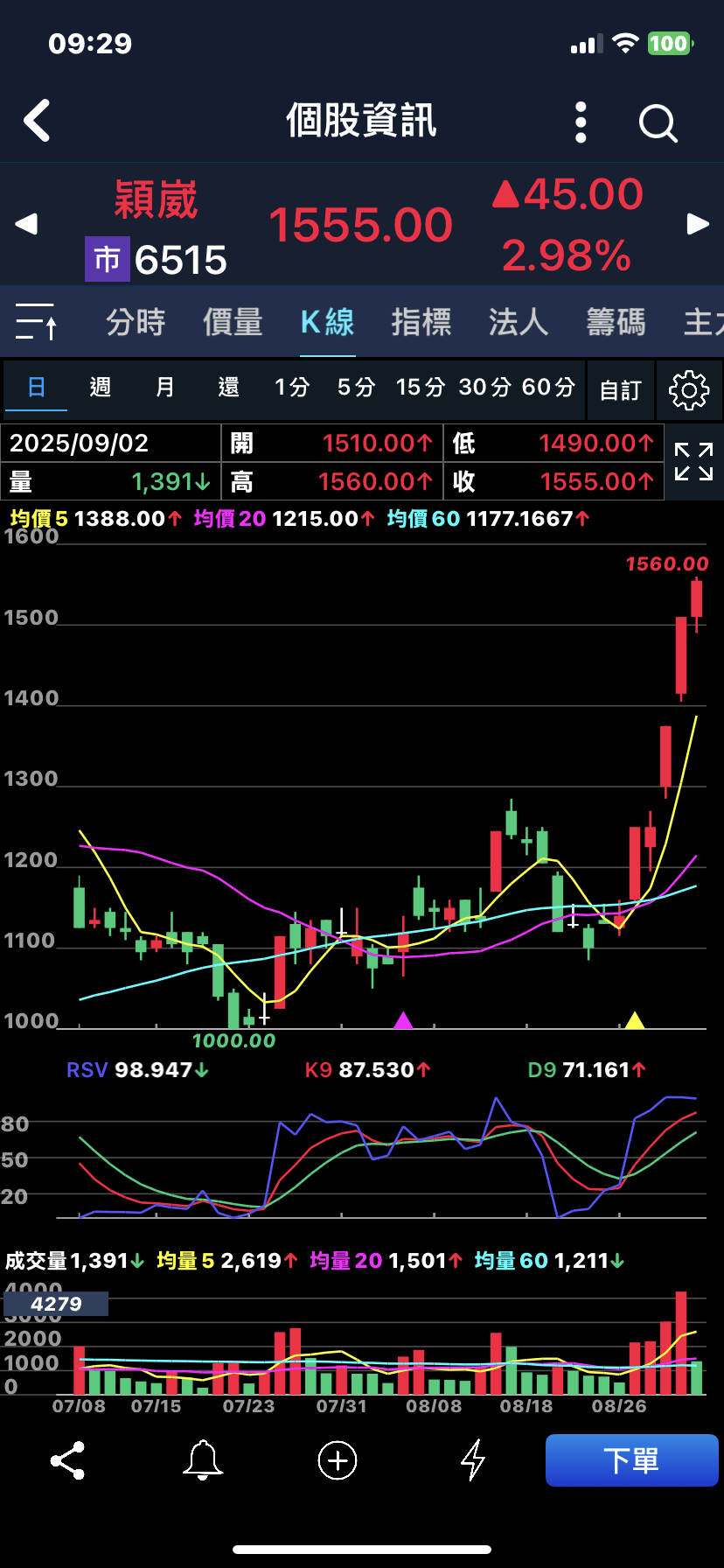The image size is (724, 1568).
Task: Select 1分 chart interval
Action: (292, 387)
